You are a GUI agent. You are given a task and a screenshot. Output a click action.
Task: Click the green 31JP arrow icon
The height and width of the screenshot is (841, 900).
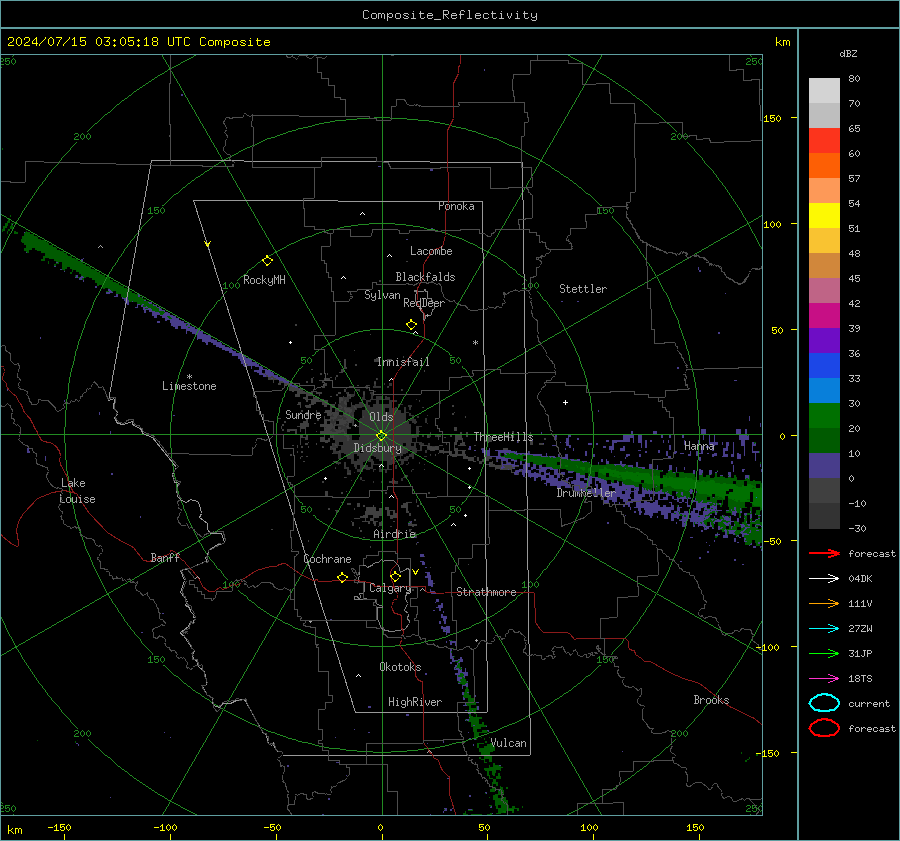coord(824,653)
